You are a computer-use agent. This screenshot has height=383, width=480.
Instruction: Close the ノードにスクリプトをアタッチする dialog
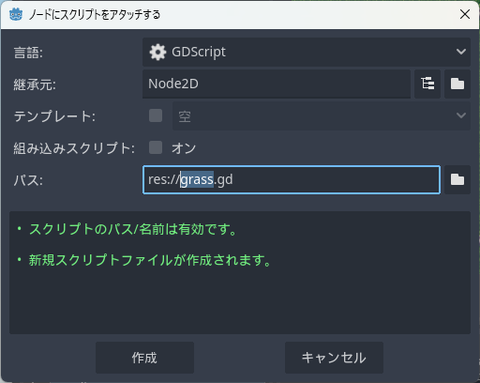[x=465, y=14]
